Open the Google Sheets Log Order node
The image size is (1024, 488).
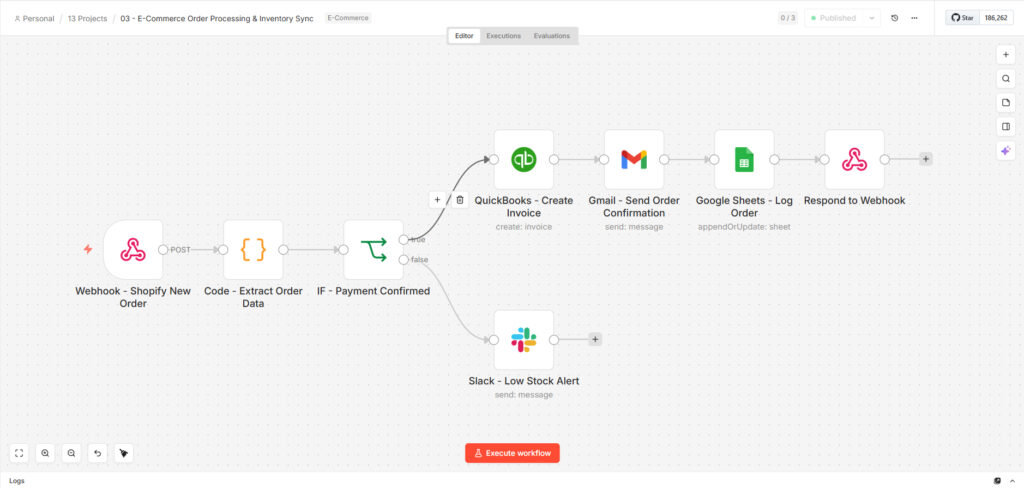click(744, 159)
